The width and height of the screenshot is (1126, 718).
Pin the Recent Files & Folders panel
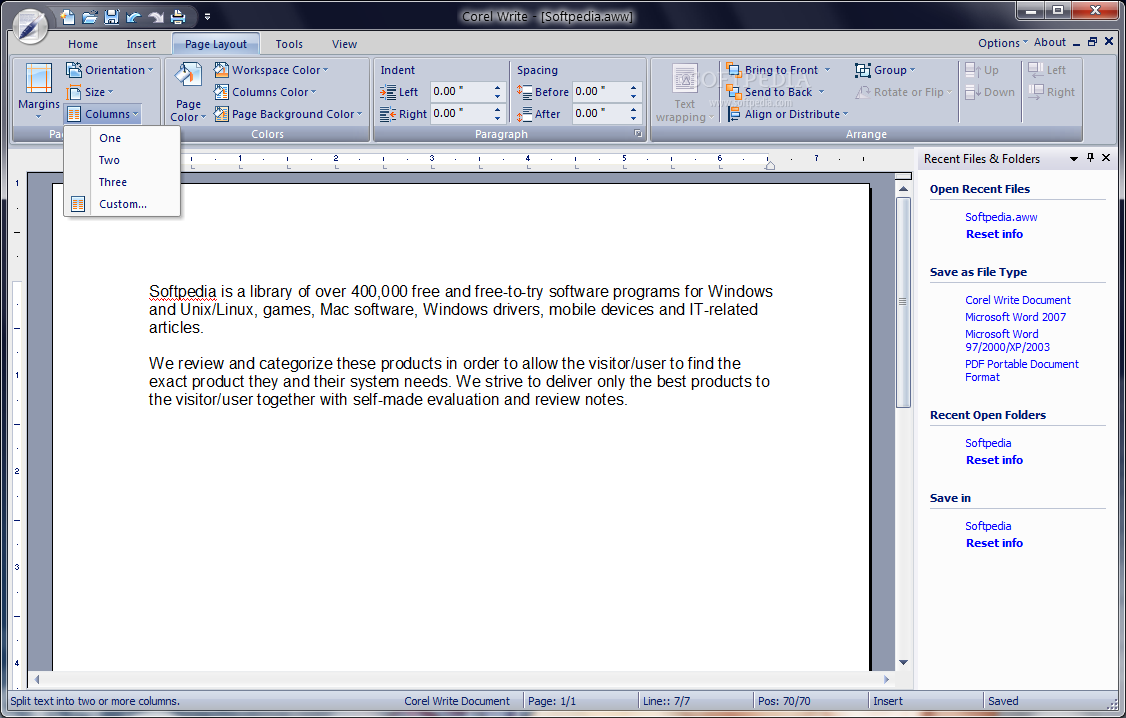(x=1090, y=158)
